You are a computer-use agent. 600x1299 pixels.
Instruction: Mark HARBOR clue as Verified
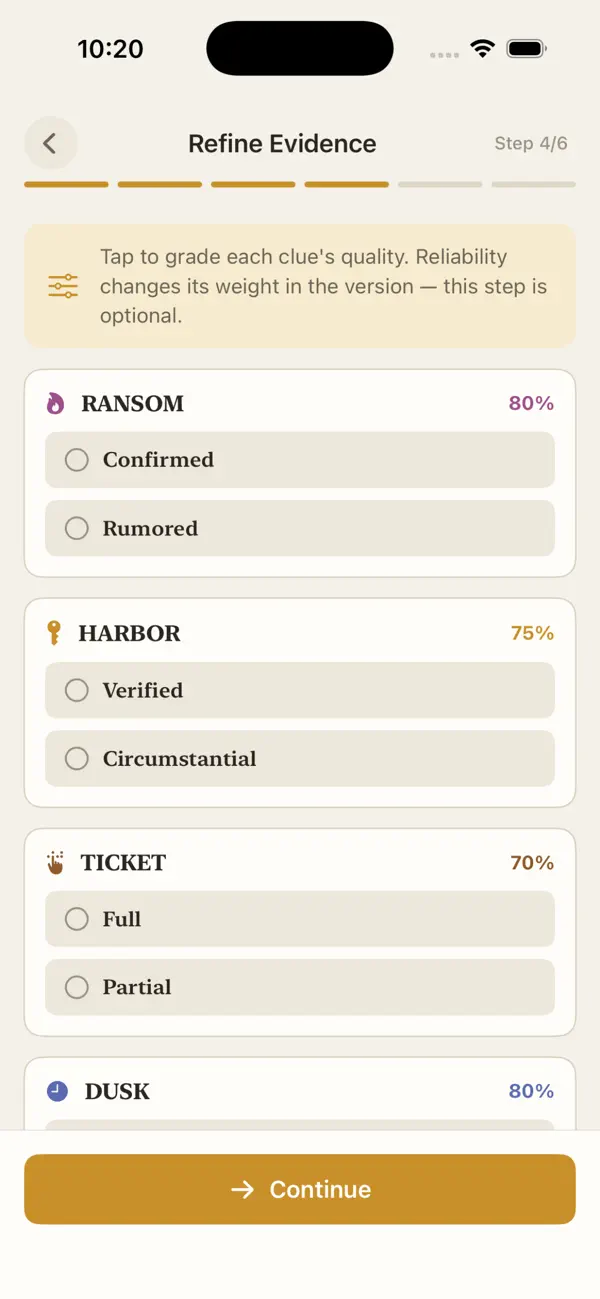click(x=300, y=690)
